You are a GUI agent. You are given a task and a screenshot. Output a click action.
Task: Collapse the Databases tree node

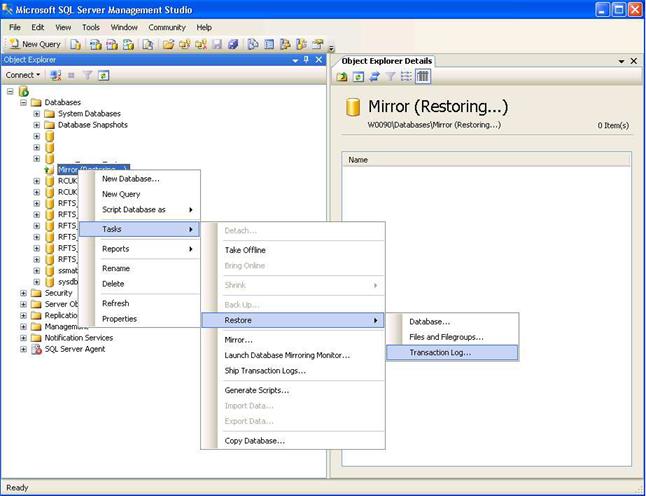click(23, 102)
